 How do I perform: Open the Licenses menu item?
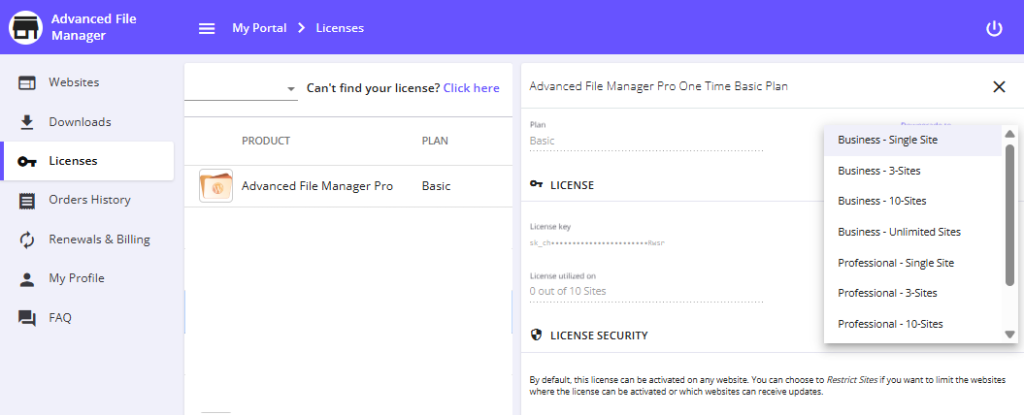point(87,161)
